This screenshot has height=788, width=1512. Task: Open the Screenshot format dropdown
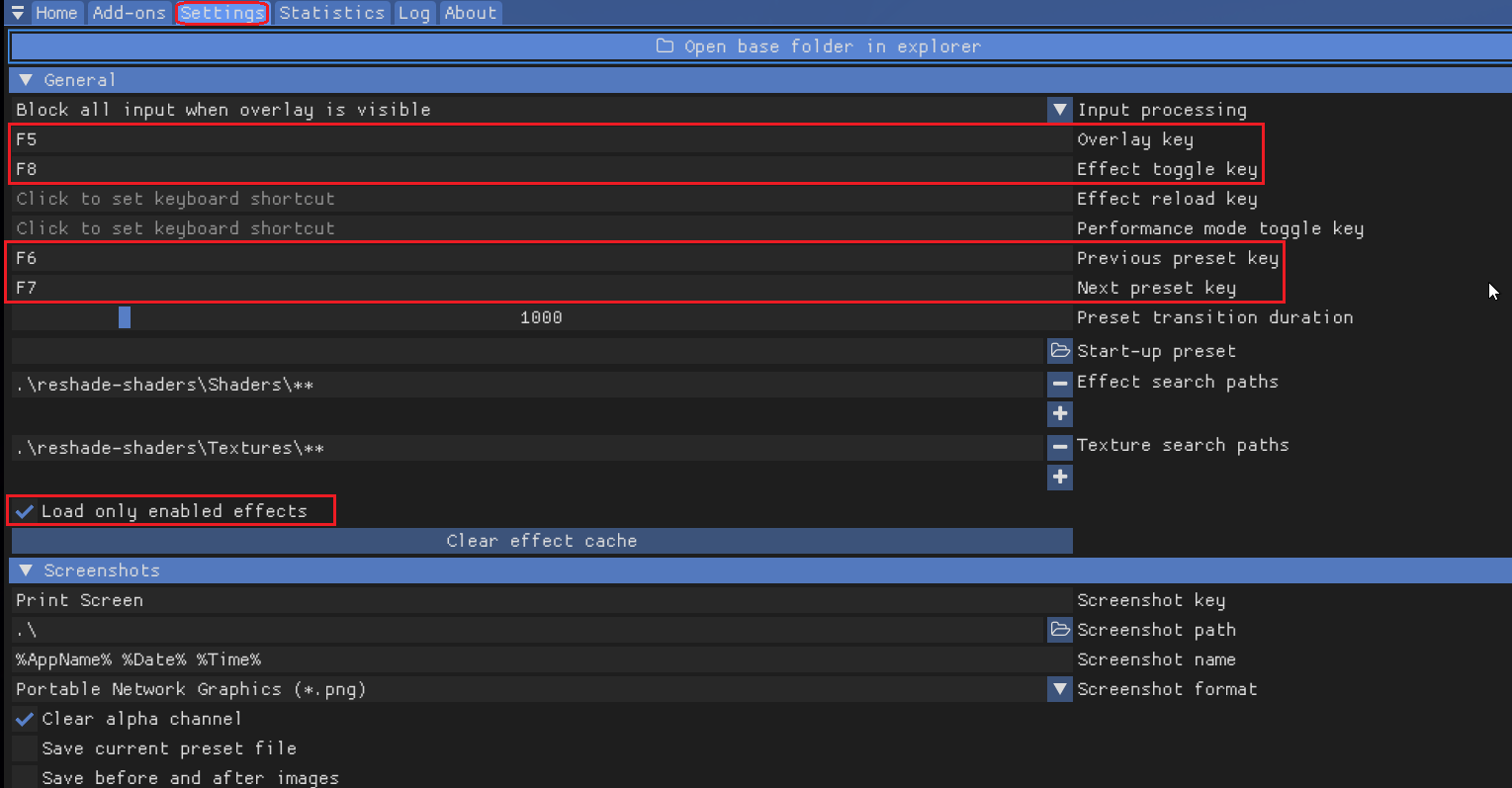tap(1060, 689)
